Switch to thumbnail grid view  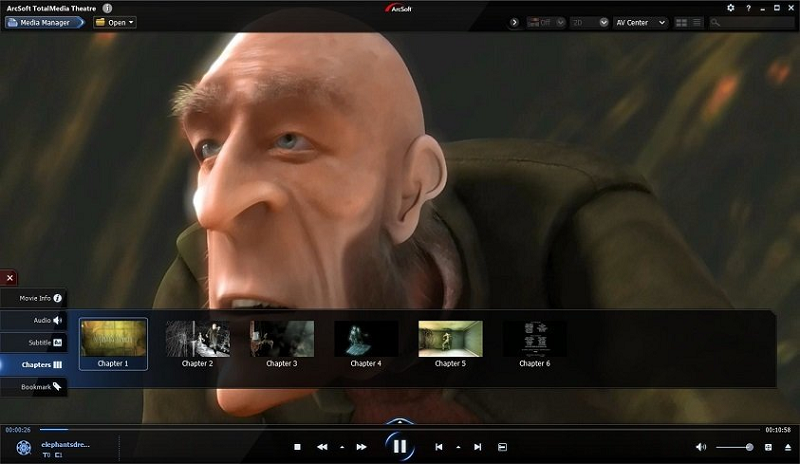(x=682, y=22)
